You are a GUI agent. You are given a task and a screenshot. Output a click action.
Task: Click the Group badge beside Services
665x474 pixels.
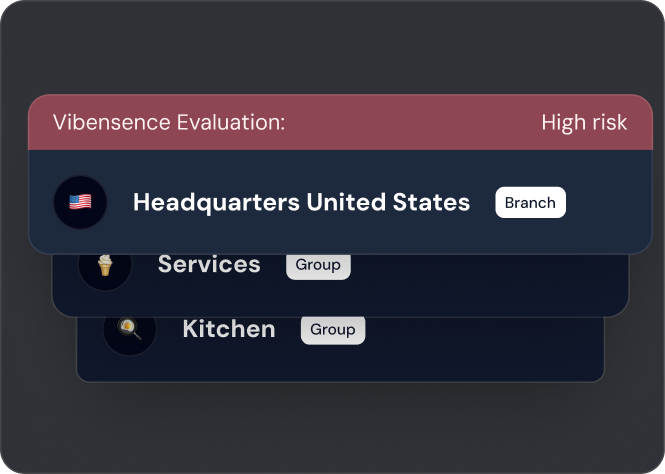point(318,265)
